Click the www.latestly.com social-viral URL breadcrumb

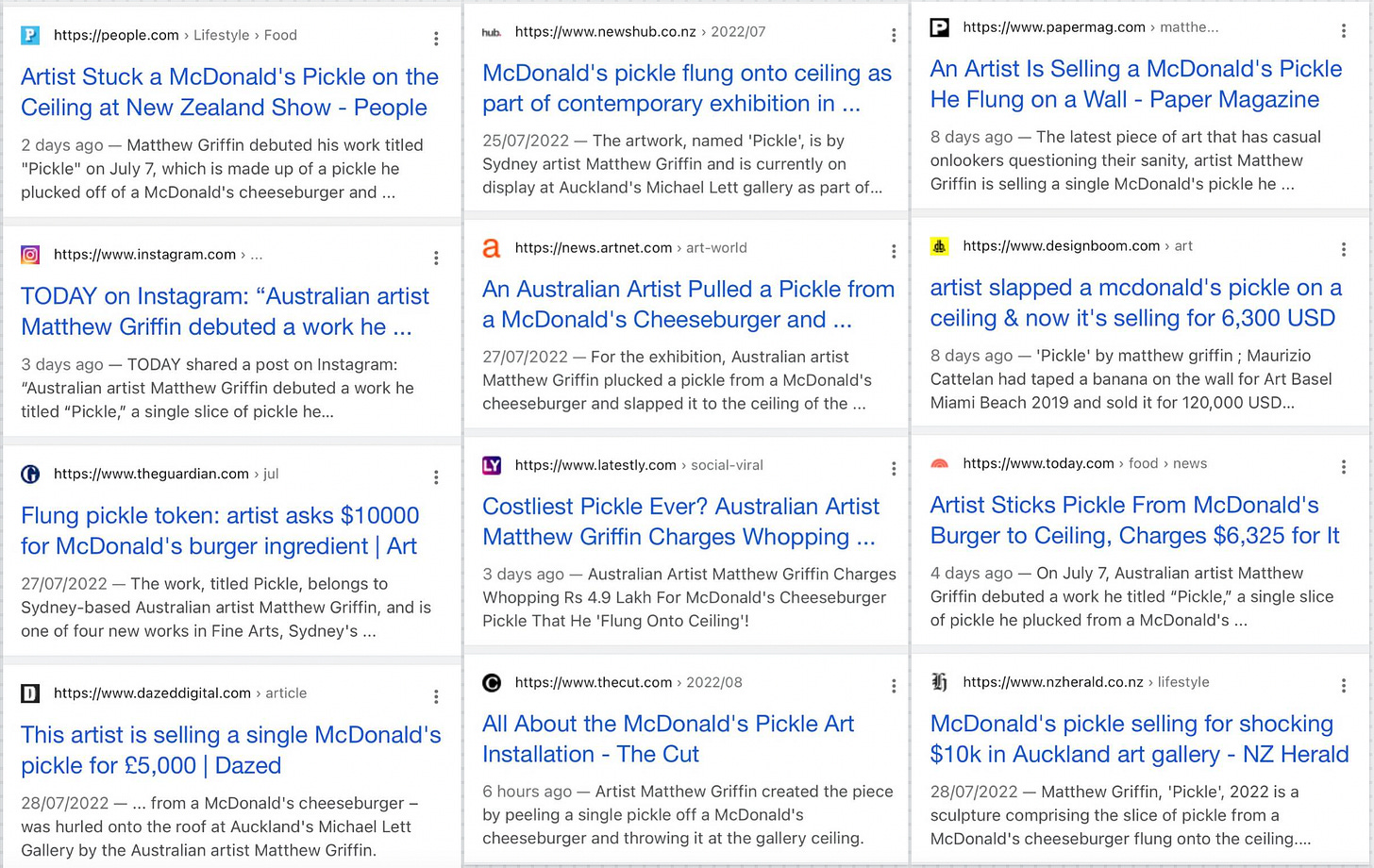639,465
